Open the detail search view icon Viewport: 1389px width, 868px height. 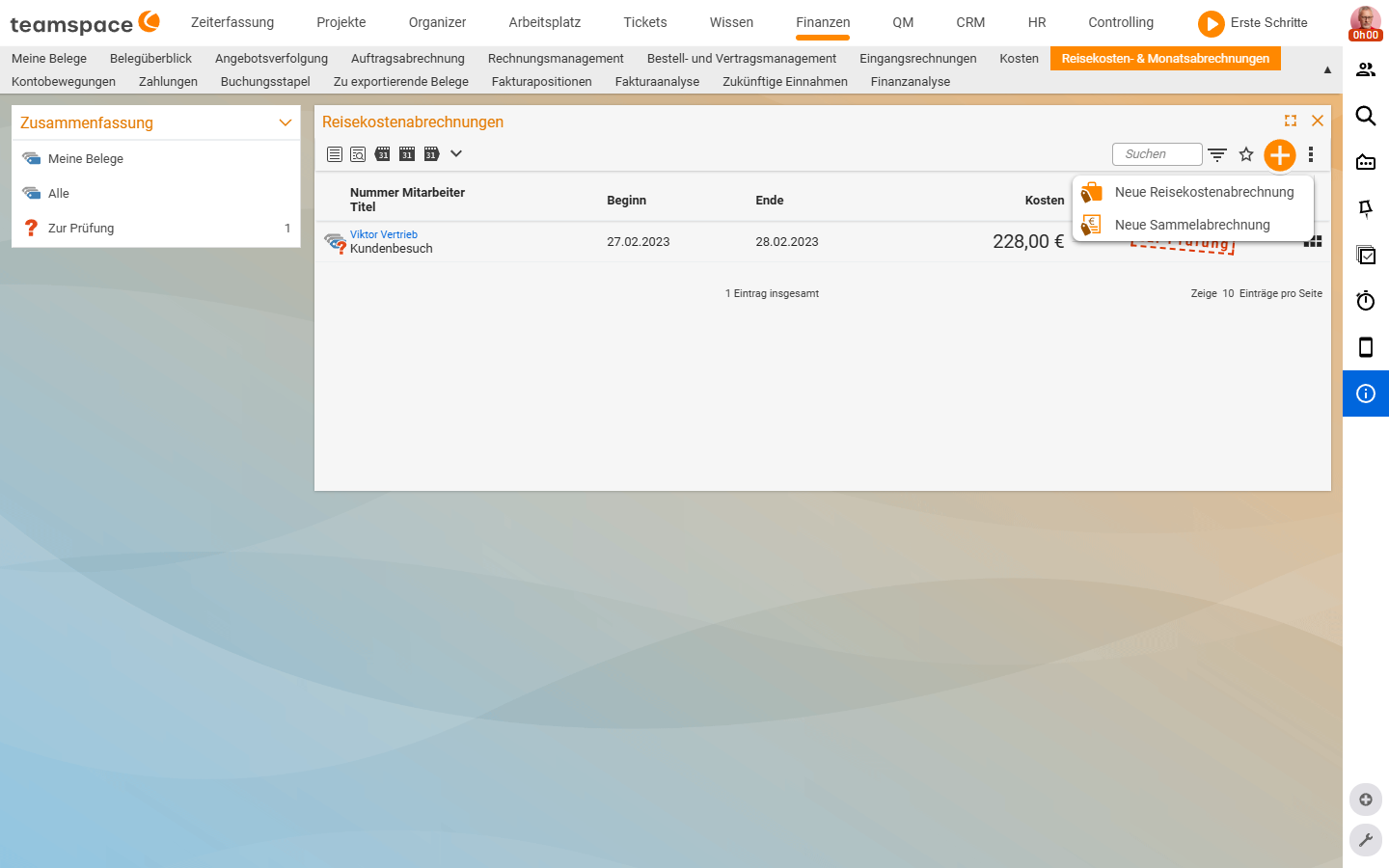[358, 154]
